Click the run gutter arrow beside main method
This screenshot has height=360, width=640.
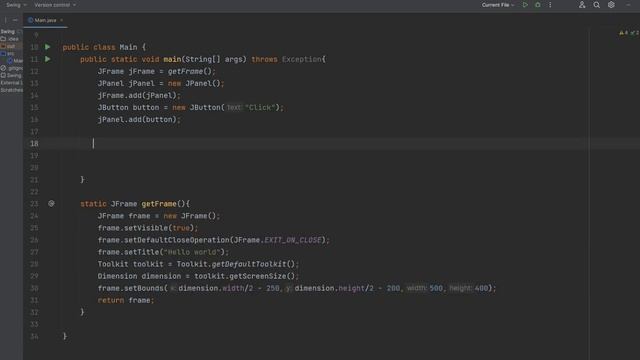47,59
